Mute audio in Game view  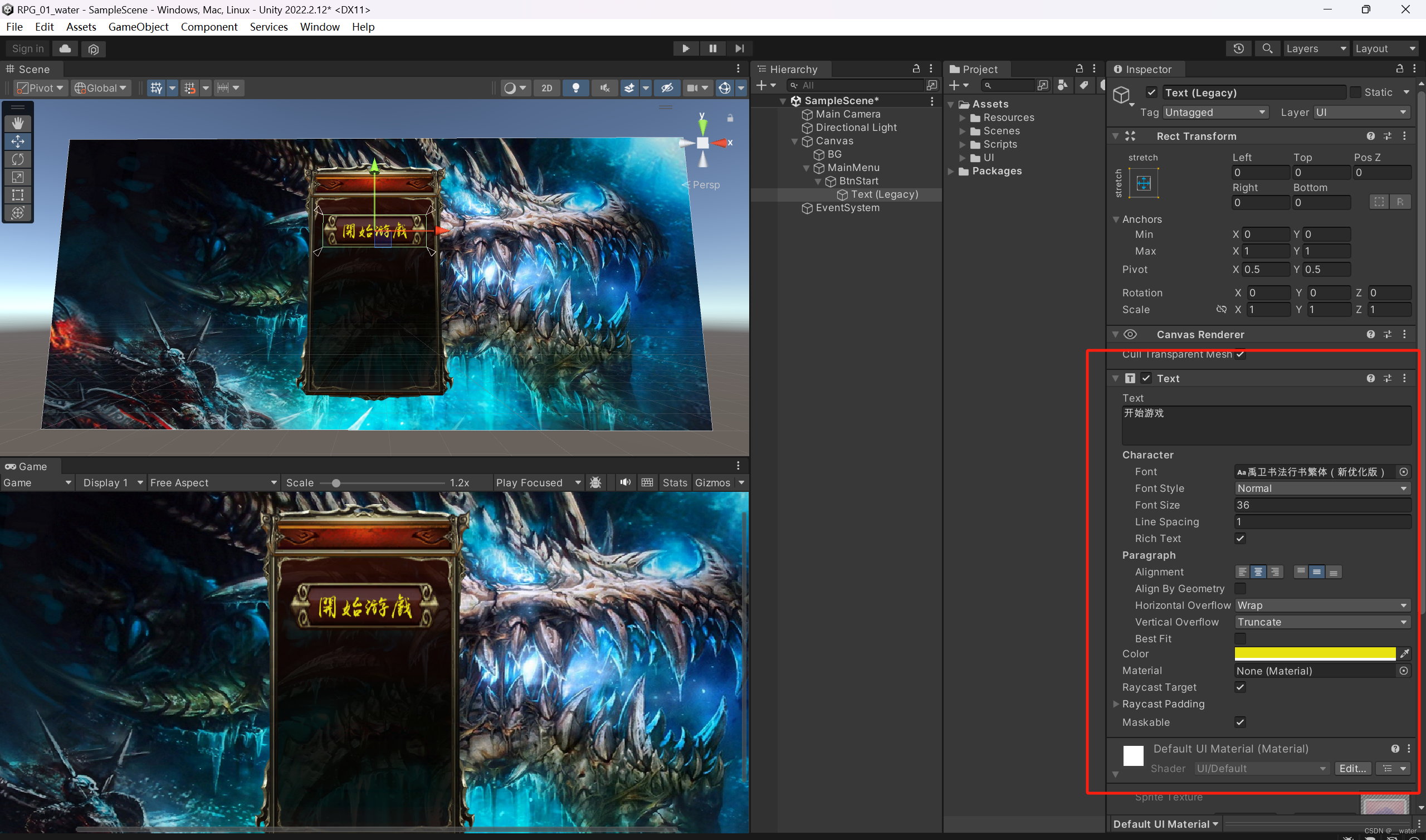[x=625, y=483]
